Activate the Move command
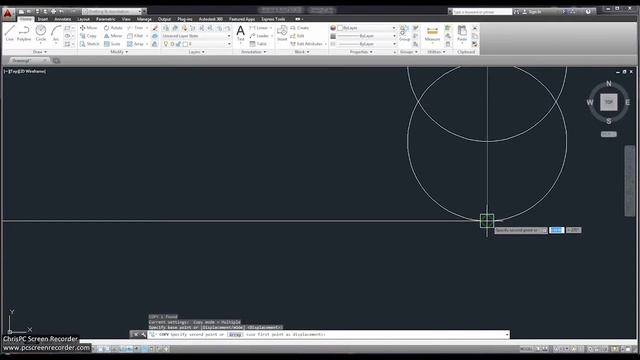 [89, 28]
